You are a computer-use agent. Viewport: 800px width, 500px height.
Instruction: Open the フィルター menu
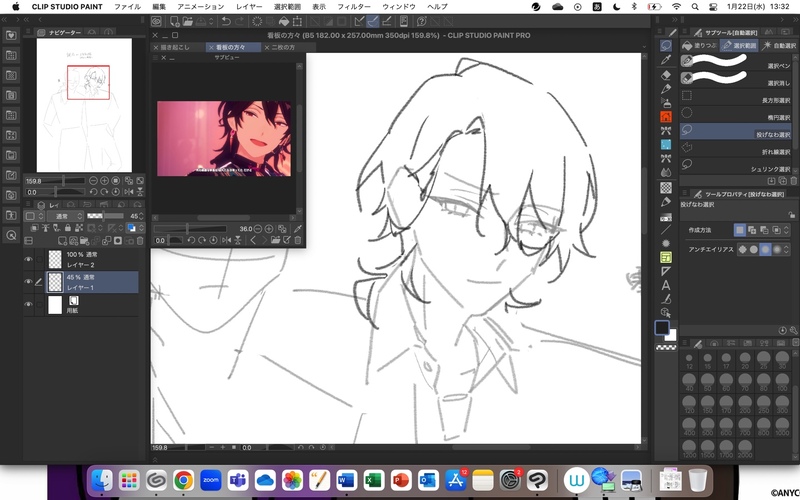(354, 7)
